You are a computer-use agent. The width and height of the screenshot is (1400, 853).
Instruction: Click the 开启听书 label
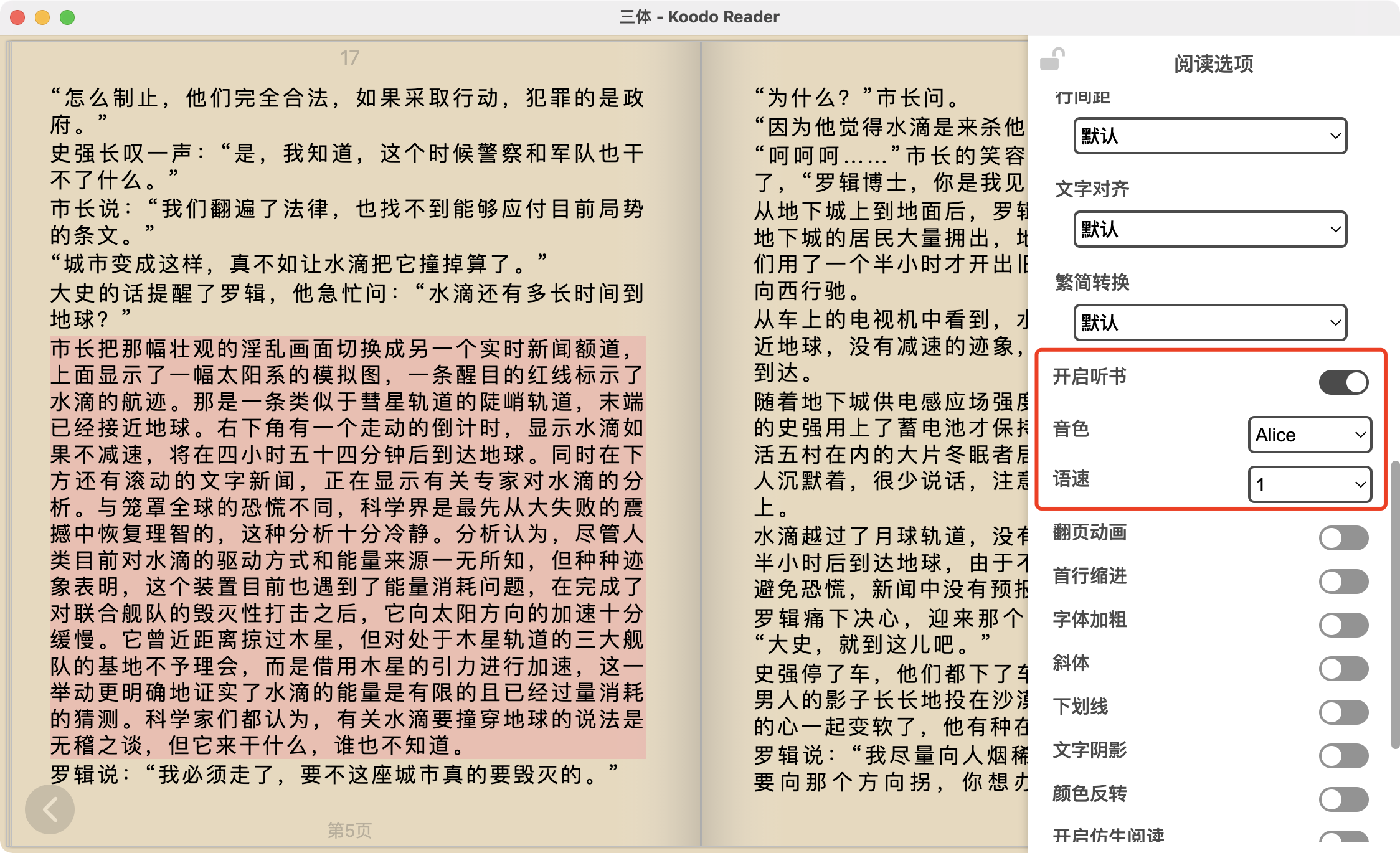pos(1089,376)
